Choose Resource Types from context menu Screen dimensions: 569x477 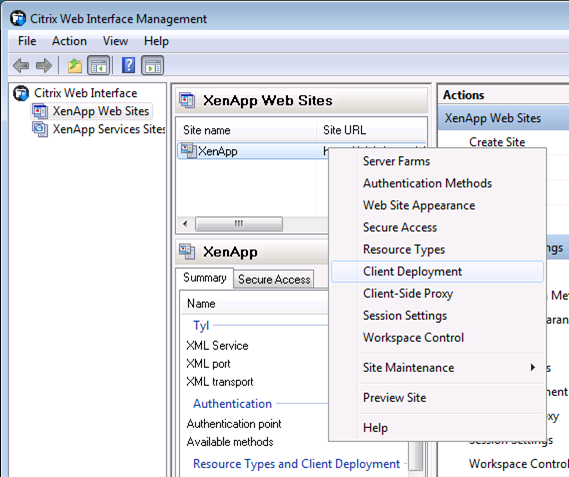[x=437, y=250]
